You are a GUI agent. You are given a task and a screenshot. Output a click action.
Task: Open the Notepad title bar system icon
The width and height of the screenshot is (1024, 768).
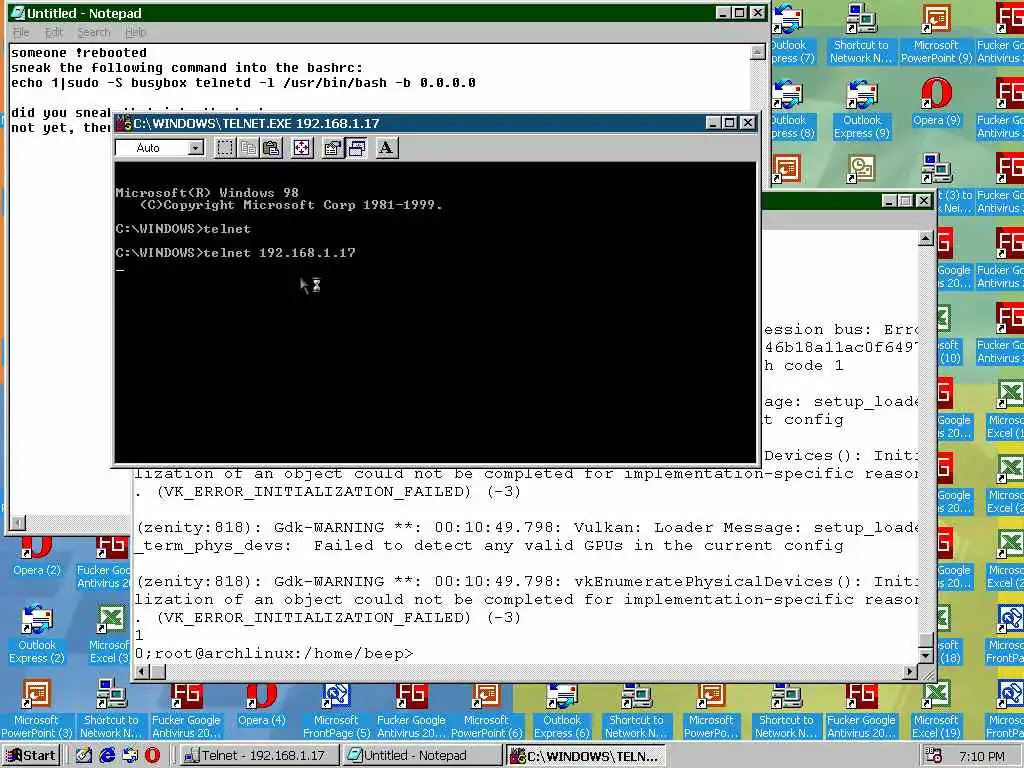[x=18, y=12]
